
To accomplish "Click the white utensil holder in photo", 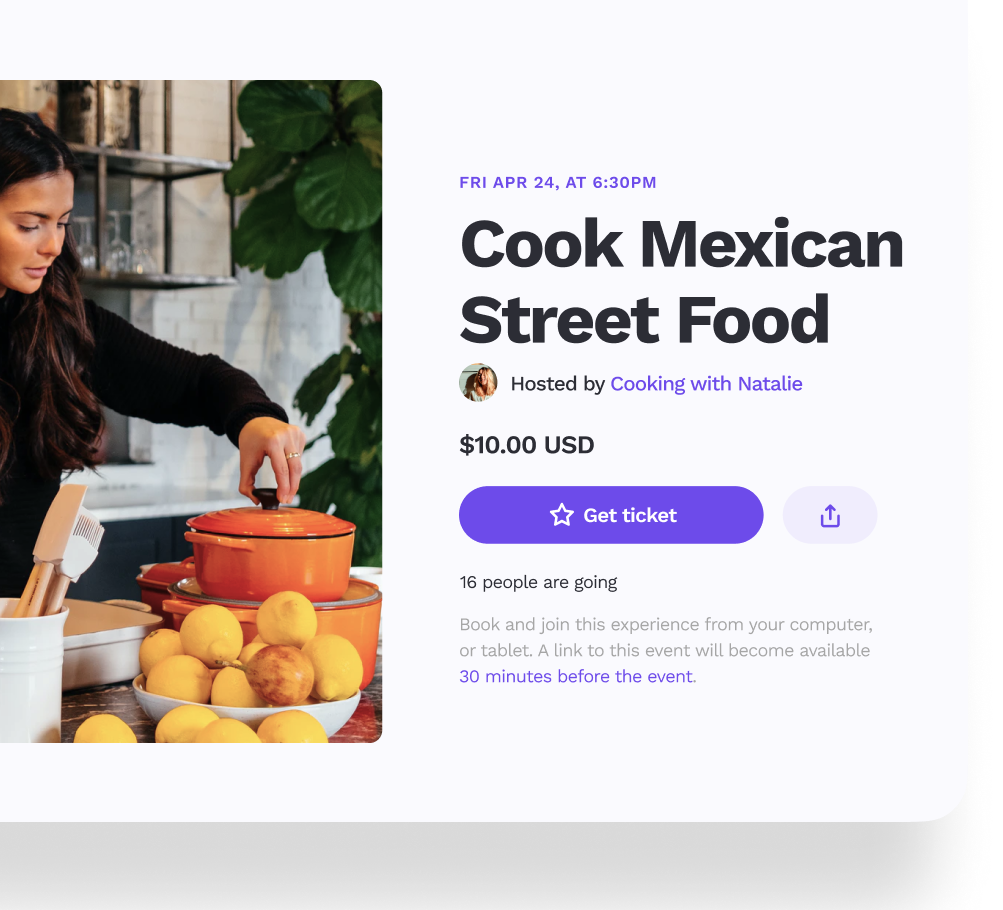I will click(x=32, y=671).
